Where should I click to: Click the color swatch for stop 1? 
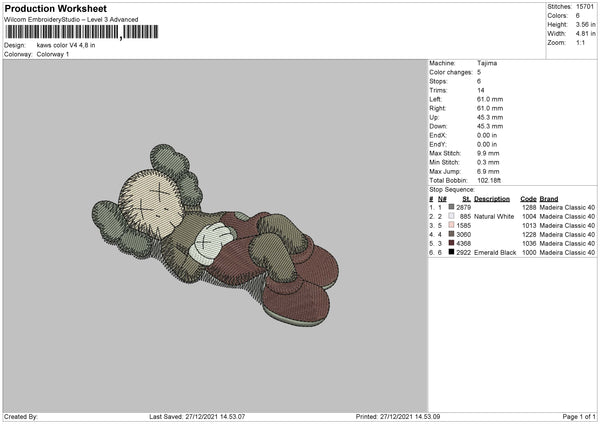click(451, 207)
